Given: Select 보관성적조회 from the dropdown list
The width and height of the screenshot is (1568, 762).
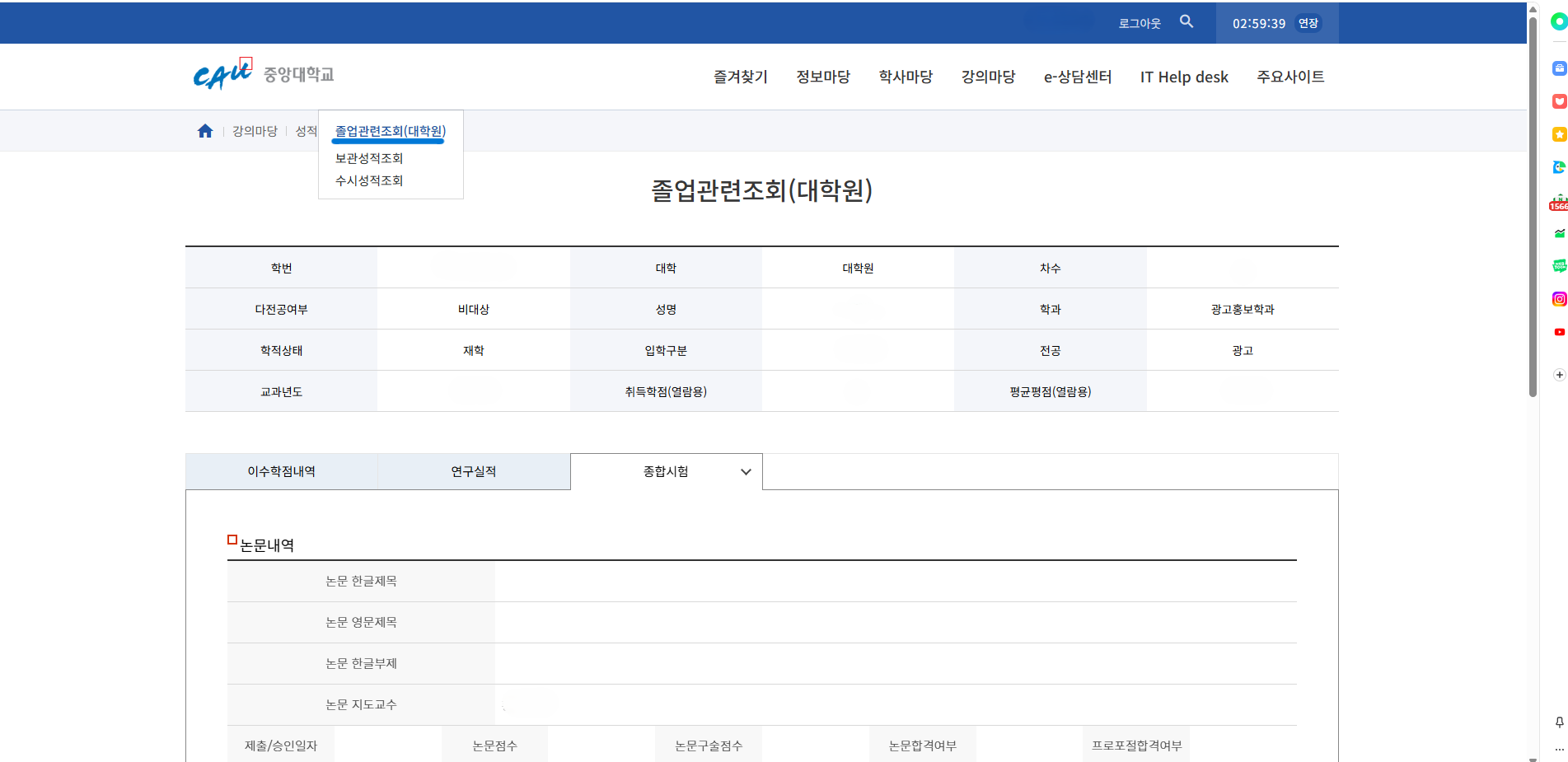Looking at the screenshot, I should click(368, 158).
